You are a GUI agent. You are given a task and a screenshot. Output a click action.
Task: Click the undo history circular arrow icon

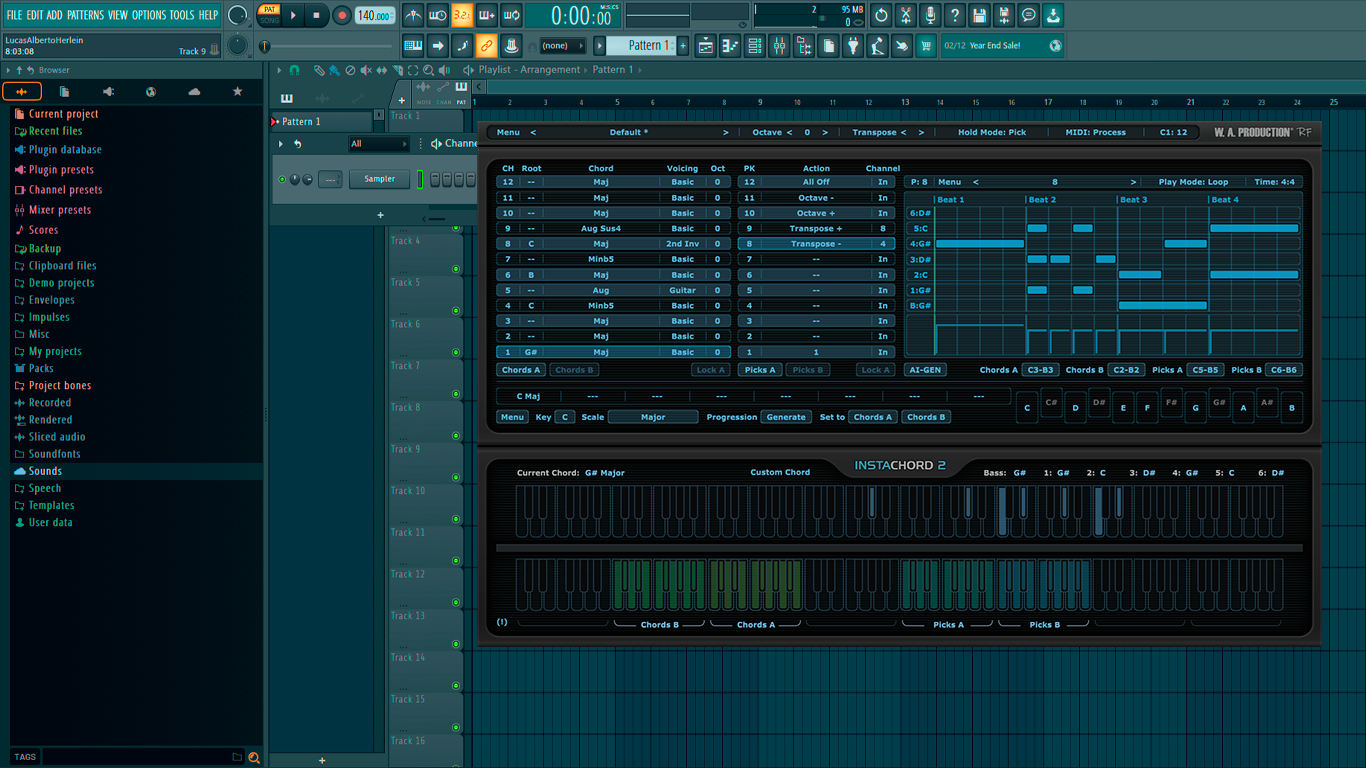881,16
